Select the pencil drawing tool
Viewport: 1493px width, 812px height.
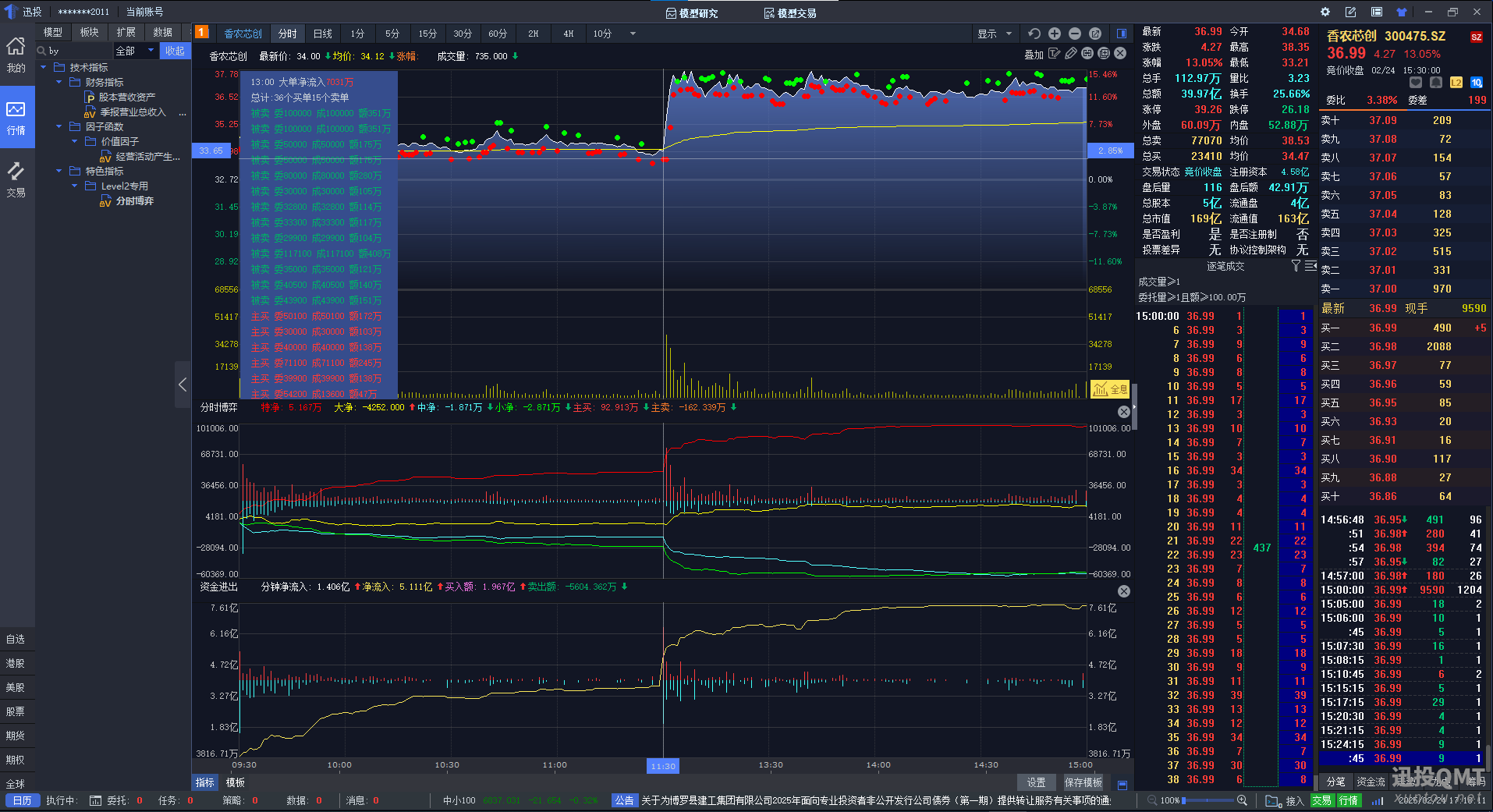point(1071,54)
